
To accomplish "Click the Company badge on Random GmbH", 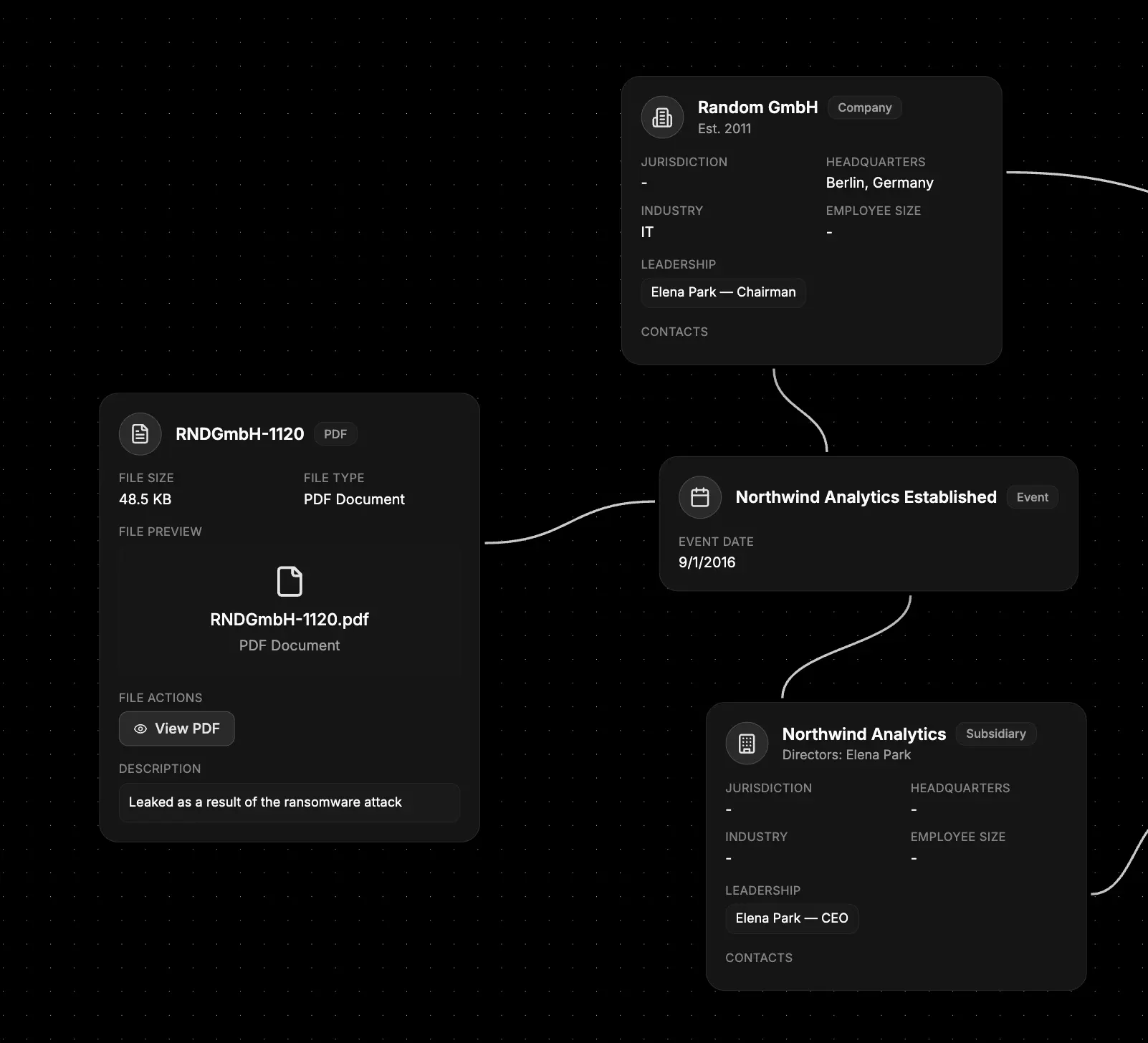I will [864, 107].
